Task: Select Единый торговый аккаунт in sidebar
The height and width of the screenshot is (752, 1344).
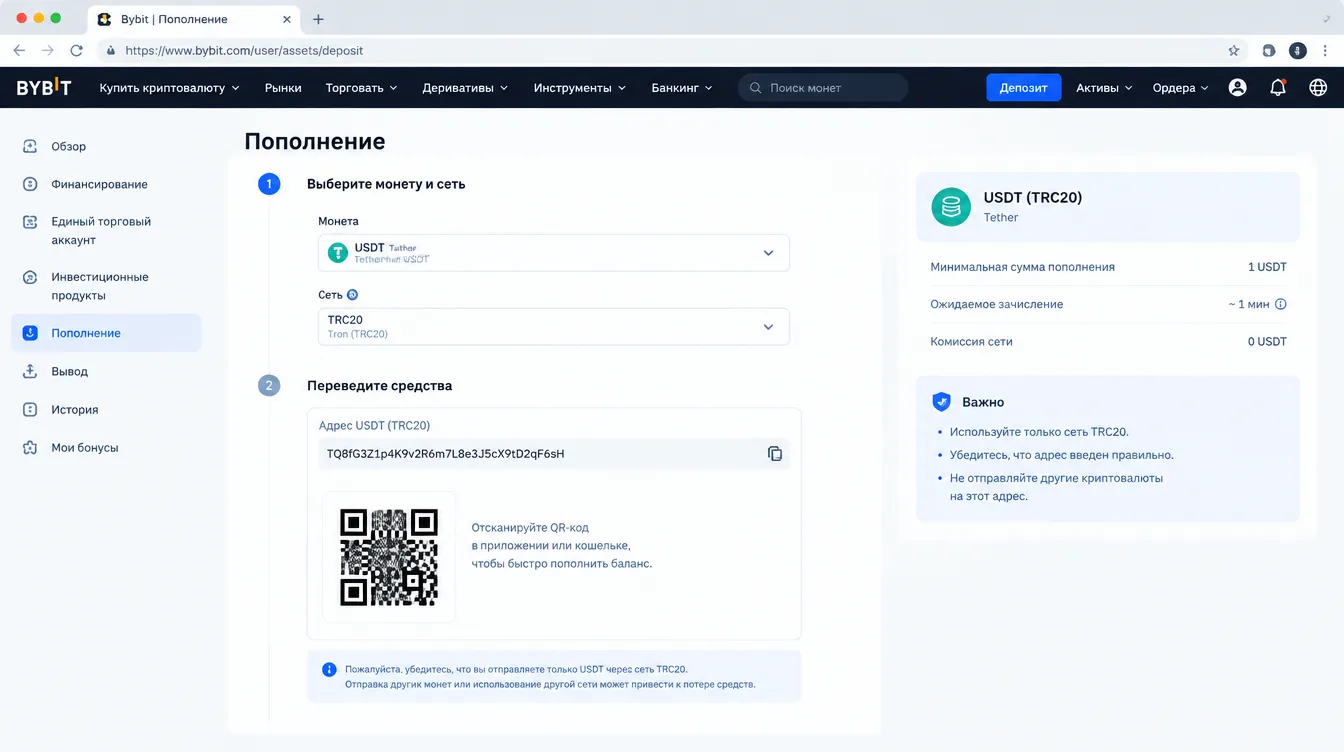Action: pyautogui.click(x=101, y=231)
